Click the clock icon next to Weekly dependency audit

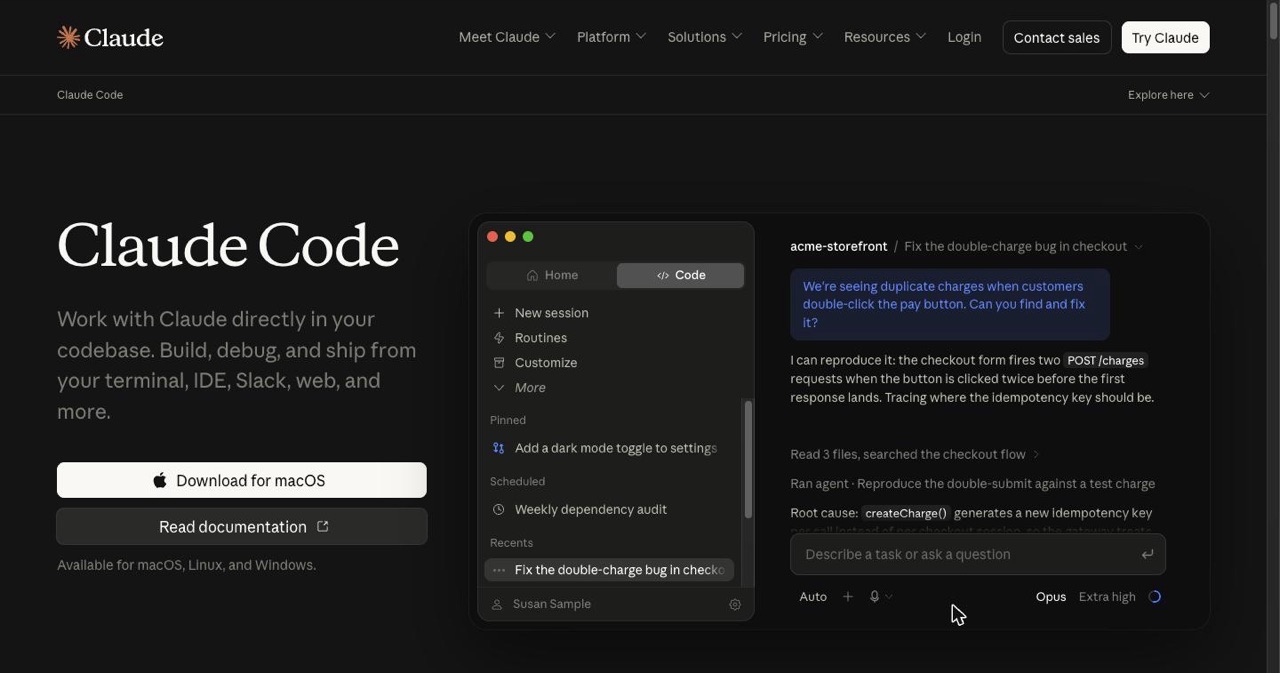pos(498,509)
